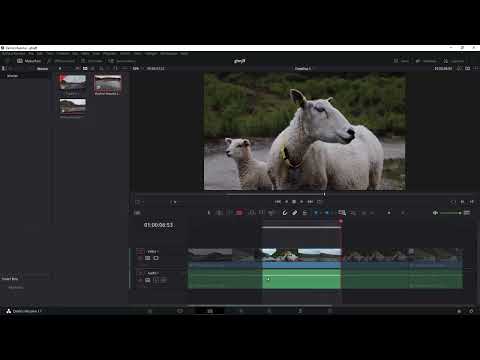Toggle the media pool bin list sidebar

[x=4, y=68]
